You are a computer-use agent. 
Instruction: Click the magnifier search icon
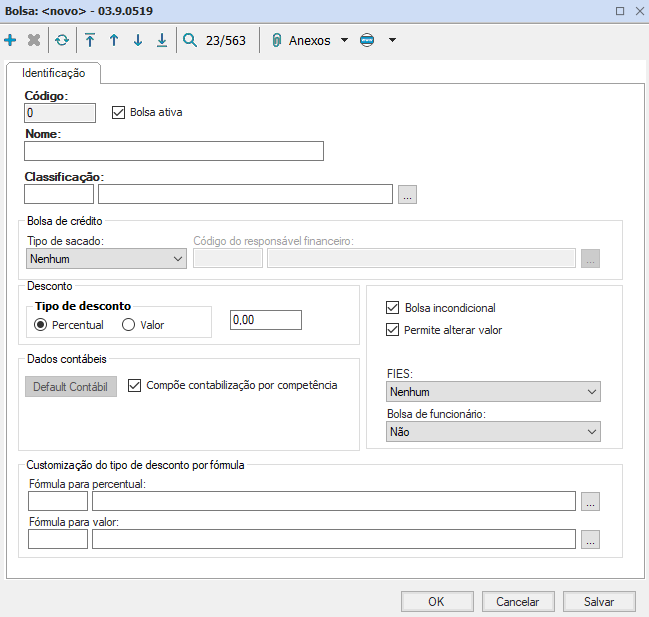[191, 41]
